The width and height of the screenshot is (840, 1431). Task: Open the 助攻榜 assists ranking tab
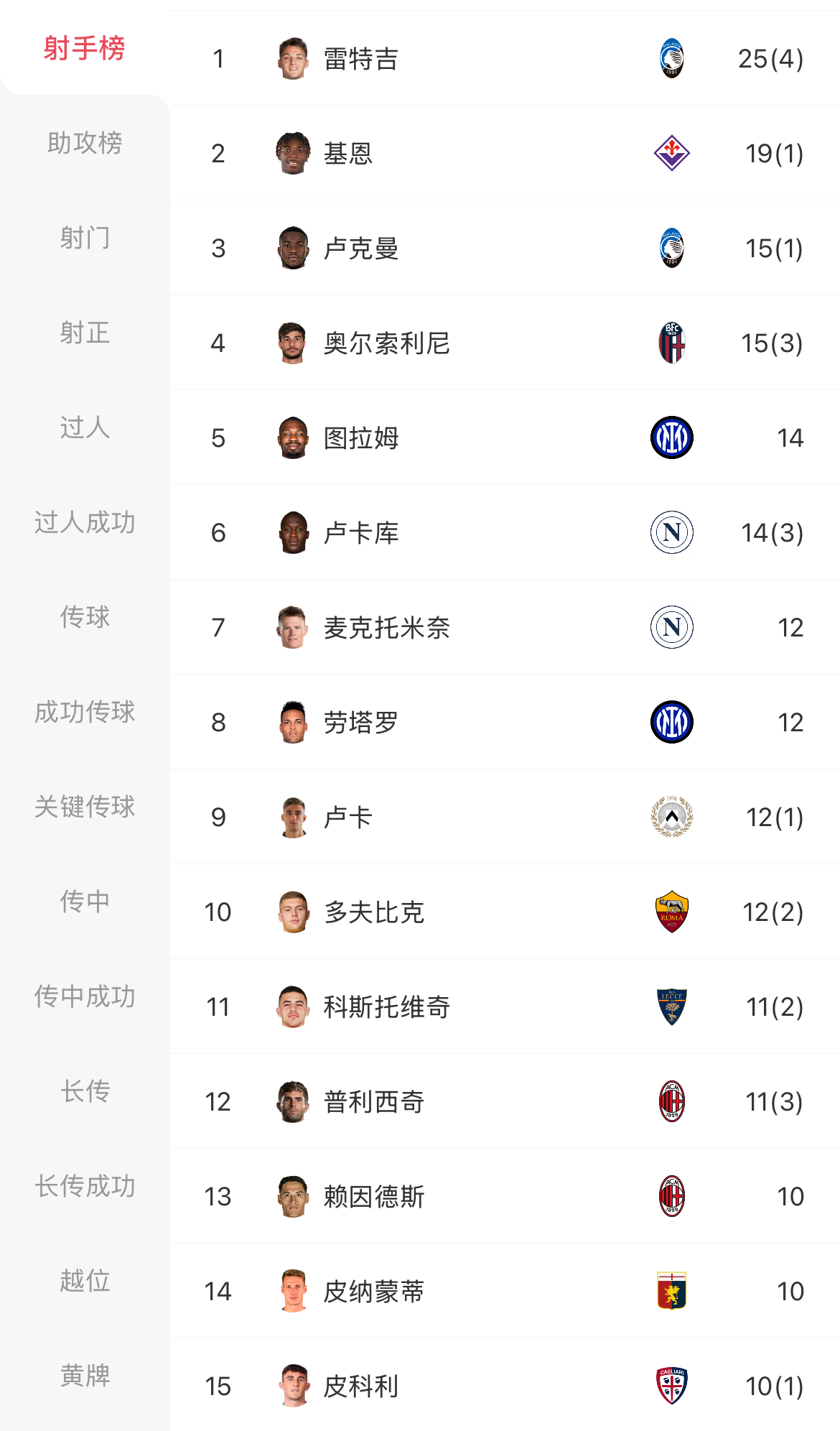click(x=85, y=143)
